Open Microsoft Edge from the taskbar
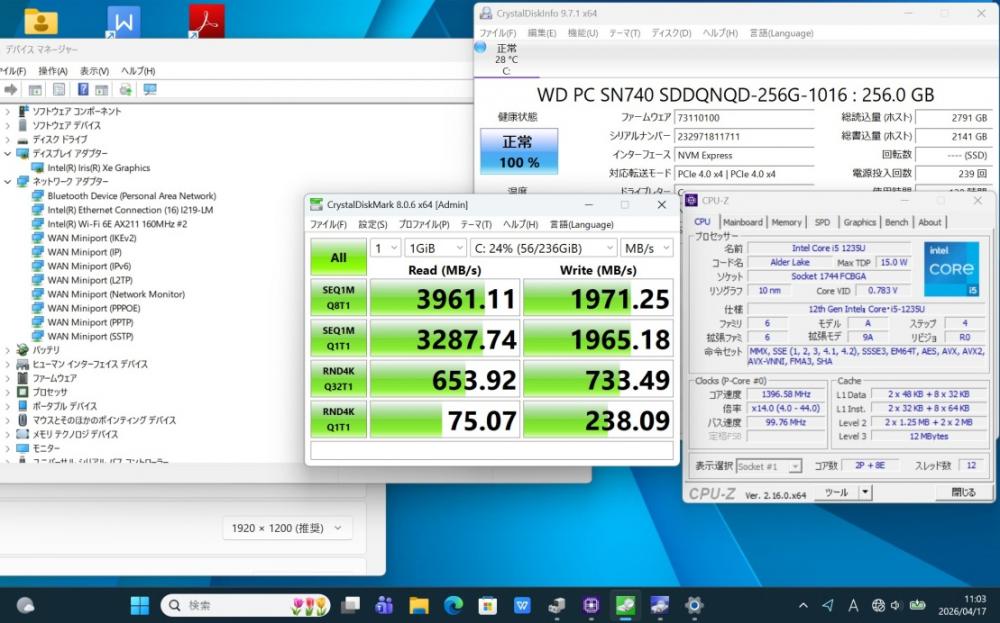Viewport: 1000px width, 623px height. click(453, 605)
